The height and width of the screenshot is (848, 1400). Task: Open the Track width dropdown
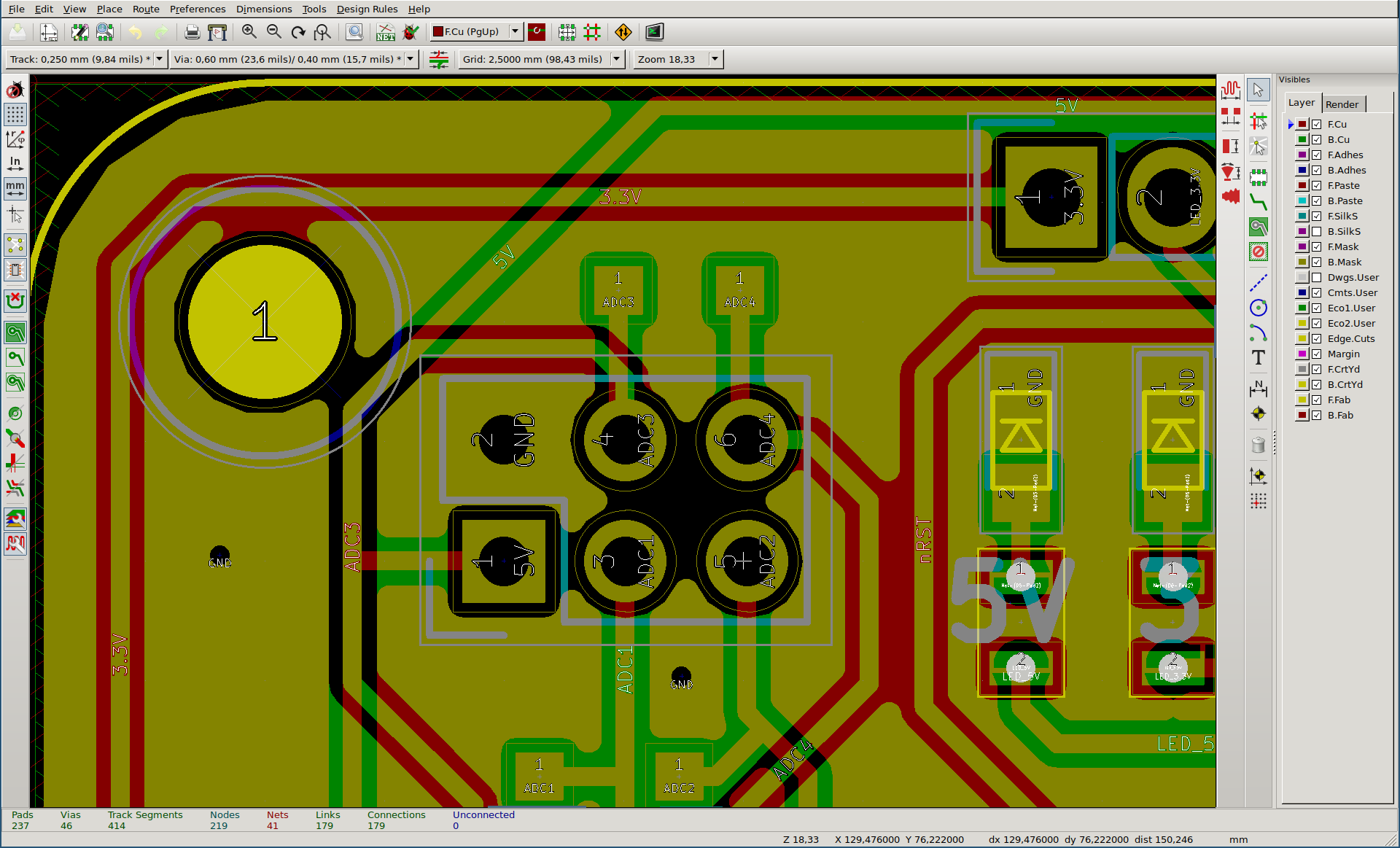[160, 59]
